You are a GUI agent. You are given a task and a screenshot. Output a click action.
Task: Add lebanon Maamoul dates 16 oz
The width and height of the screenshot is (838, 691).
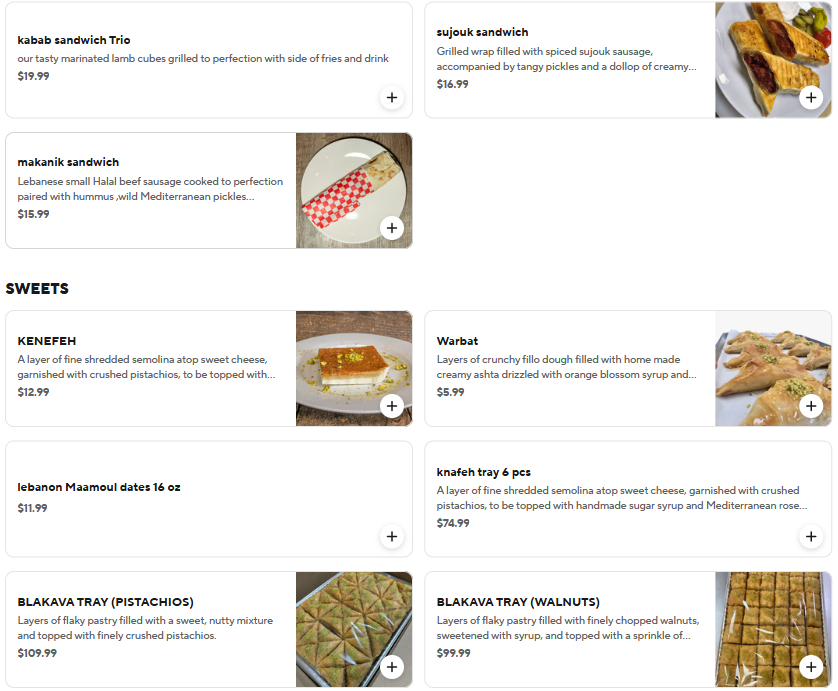[x=392, y=537]
